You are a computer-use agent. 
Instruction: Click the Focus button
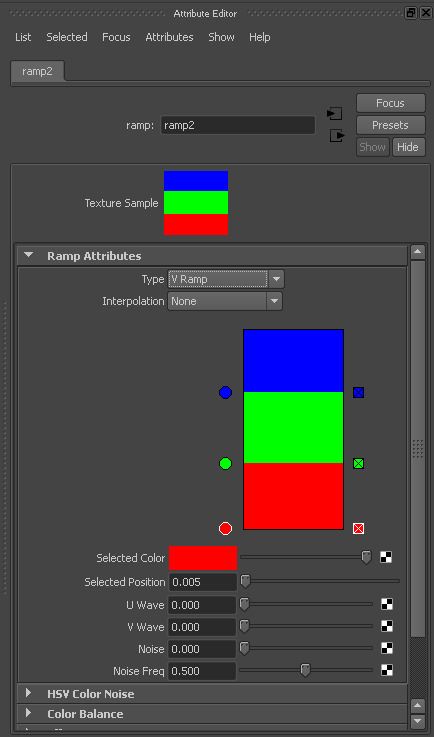coord(390,103)
